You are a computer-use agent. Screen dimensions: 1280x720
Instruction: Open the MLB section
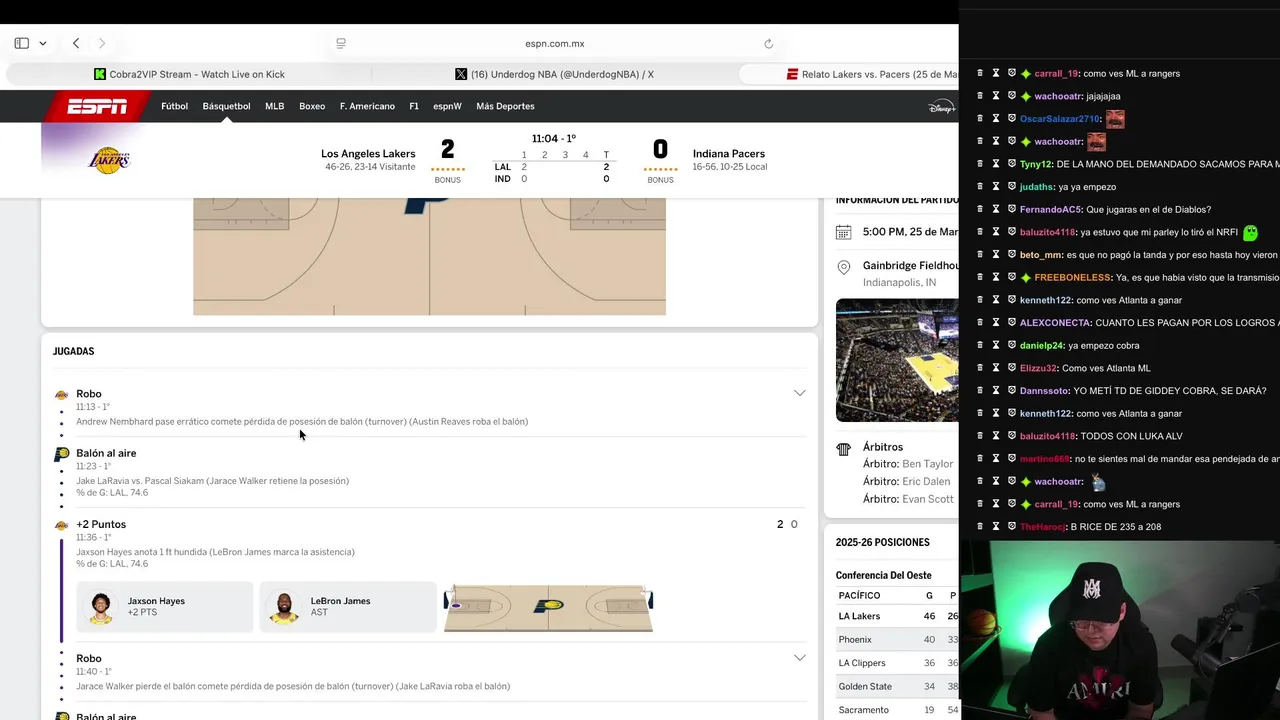coord(274,106)
